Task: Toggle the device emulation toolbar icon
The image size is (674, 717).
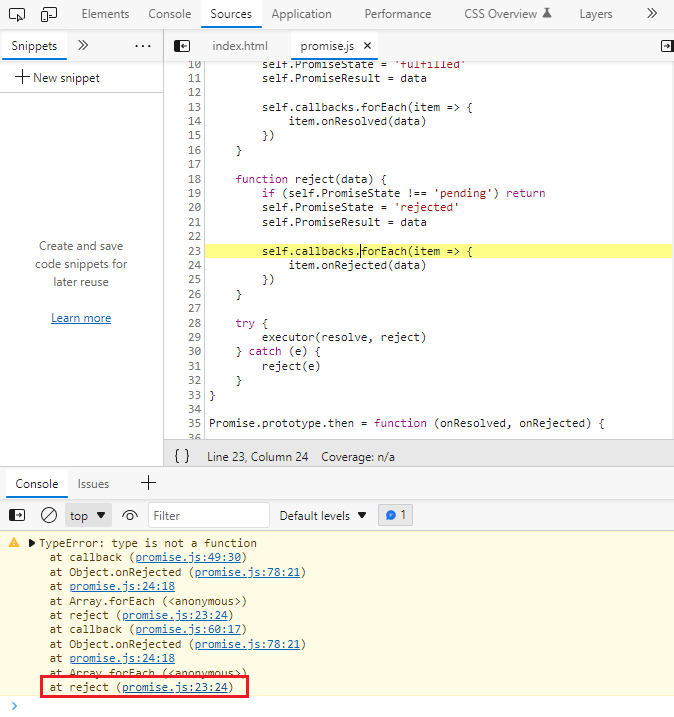Action: click(x=48, y=14)
